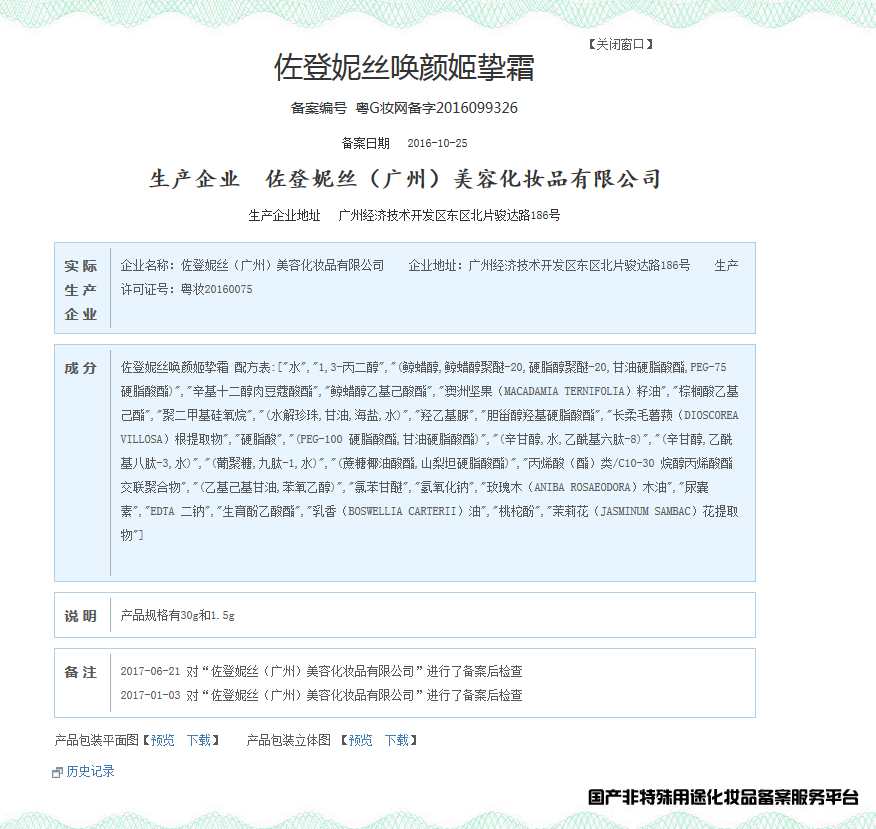
Task: Click the 2017-06-21 备案后检查 remark entry
Action: (x=321, y=671)
